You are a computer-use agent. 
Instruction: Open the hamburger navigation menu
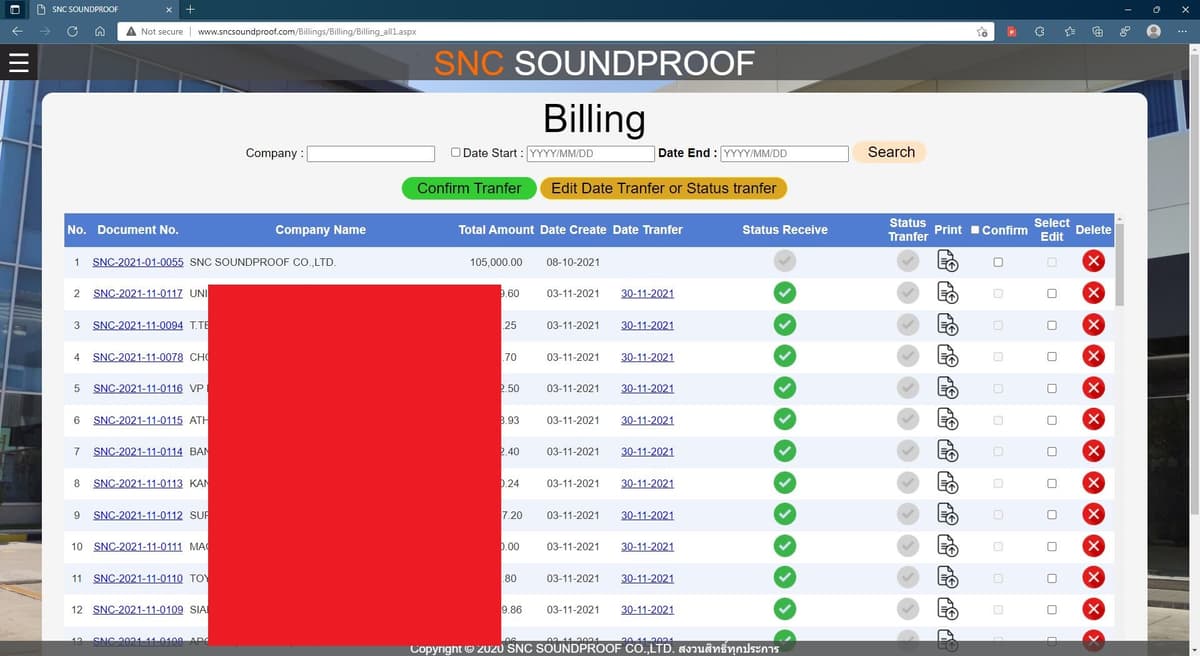pos(19,63)
